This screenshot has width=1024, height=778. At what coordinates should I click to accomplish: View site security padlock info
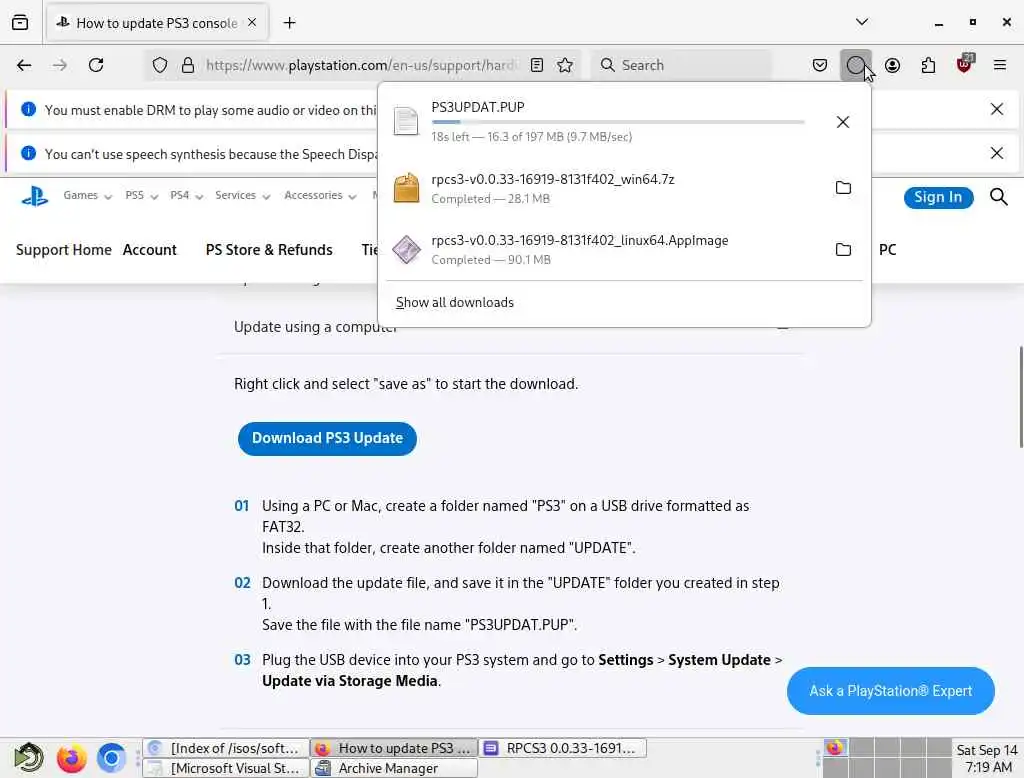pos(188,65)
